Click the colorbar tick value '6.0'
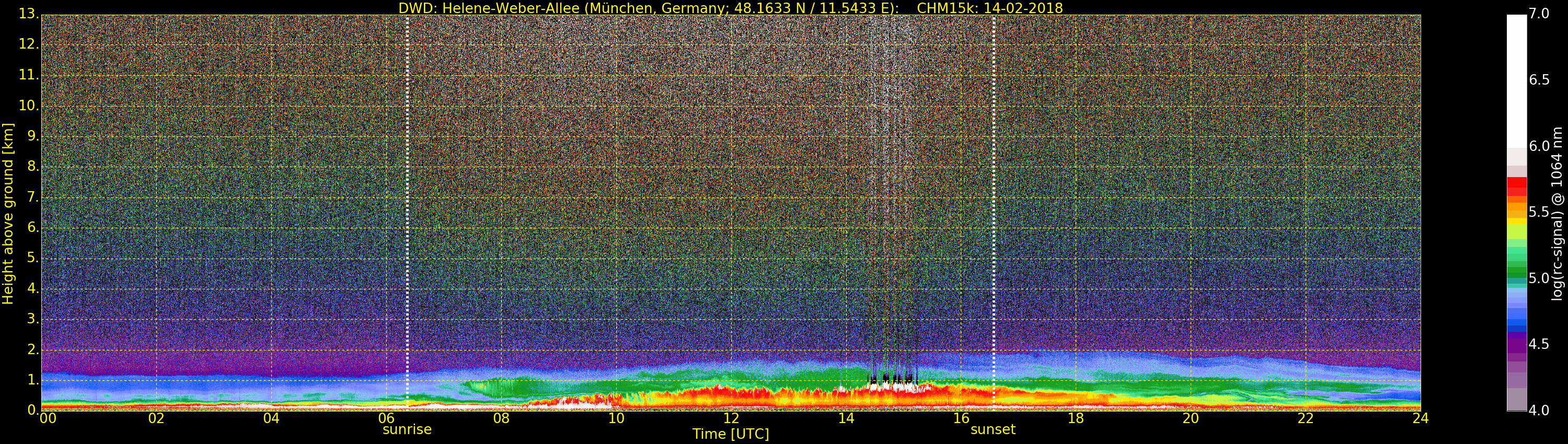The width and height of the screenshot is (1568, 444). tap(1539, 146)
